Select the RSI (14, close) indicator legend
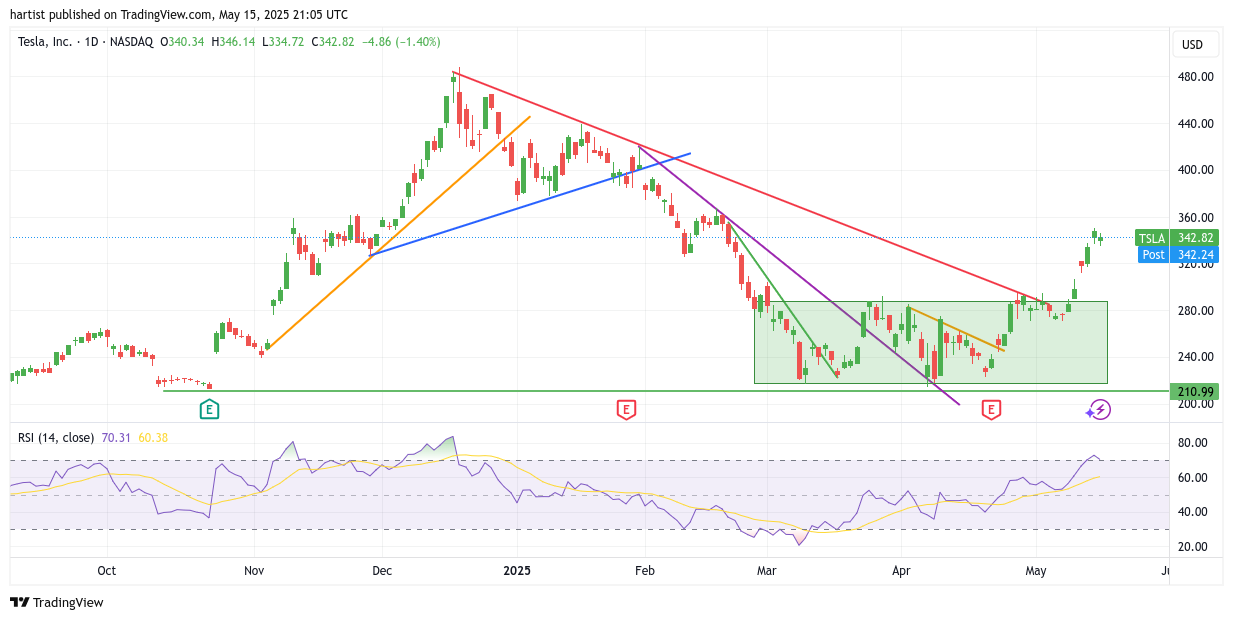Image resolution: width=1233 pixels, height=620 pixels. 56,437
